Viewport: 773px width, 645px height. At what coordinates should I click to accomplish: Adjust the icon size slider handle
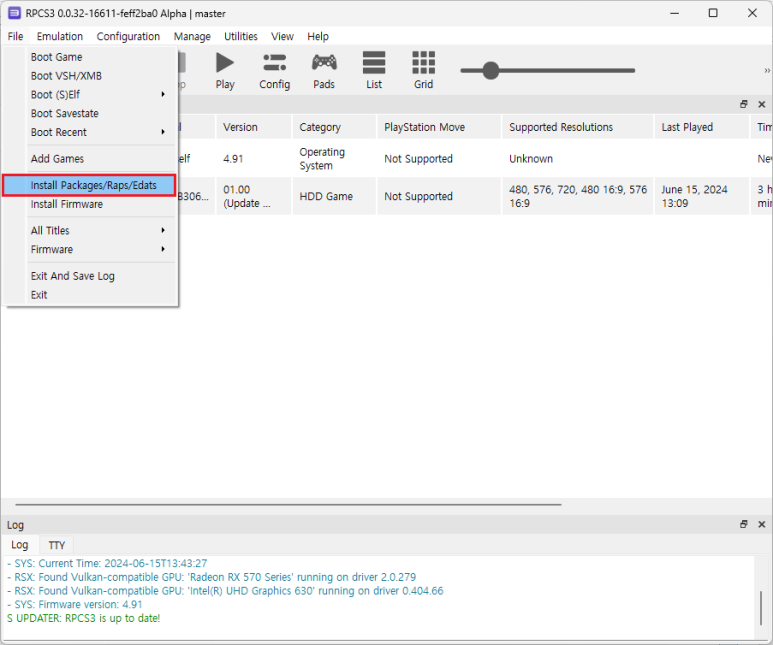pyautogui.click(x=491, y=71)
